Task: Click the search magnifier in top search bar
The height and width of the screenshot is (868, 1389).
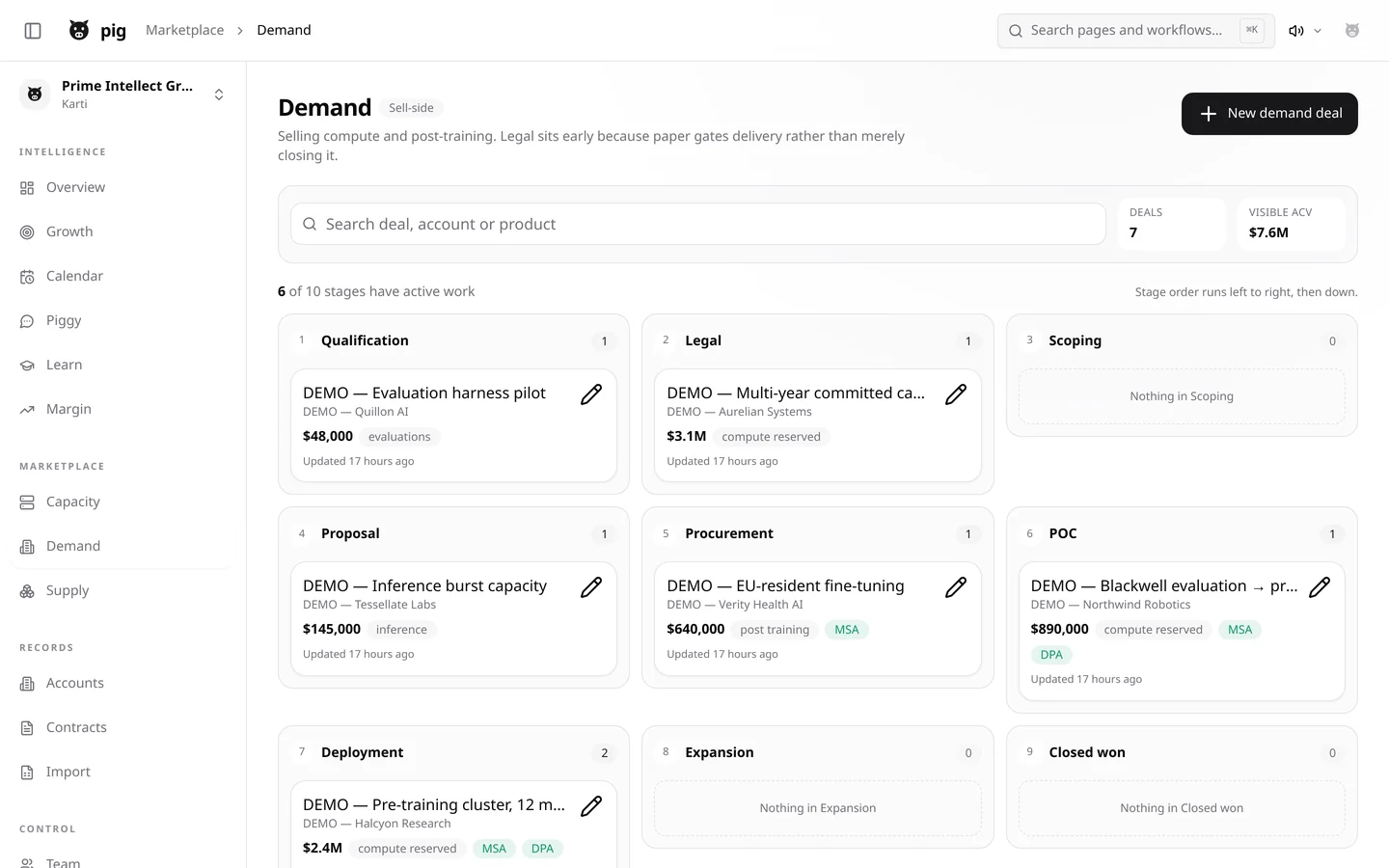Action: click(x=1016, y=31)
